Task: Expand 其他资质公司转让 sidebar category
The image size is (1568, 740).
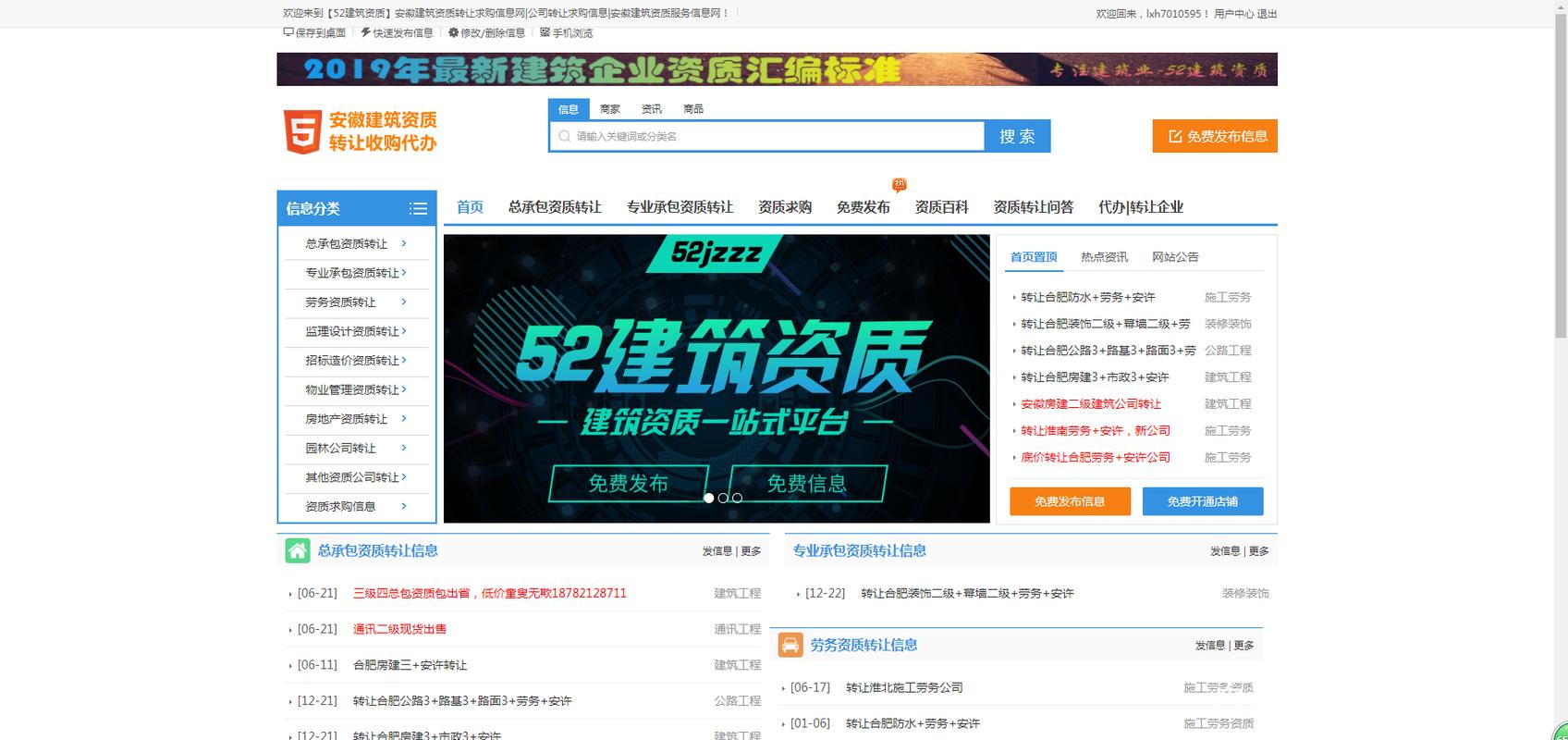Action: [357, 477]
